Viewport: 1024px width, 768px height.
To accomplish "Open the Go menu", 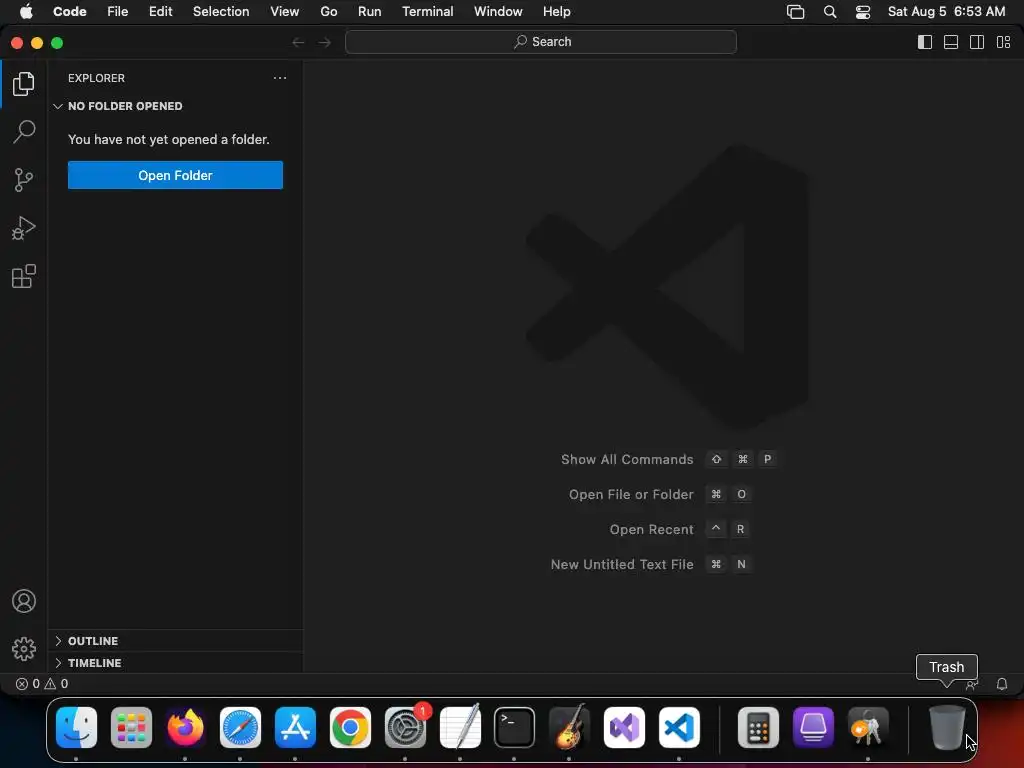I will coord(328,12).
